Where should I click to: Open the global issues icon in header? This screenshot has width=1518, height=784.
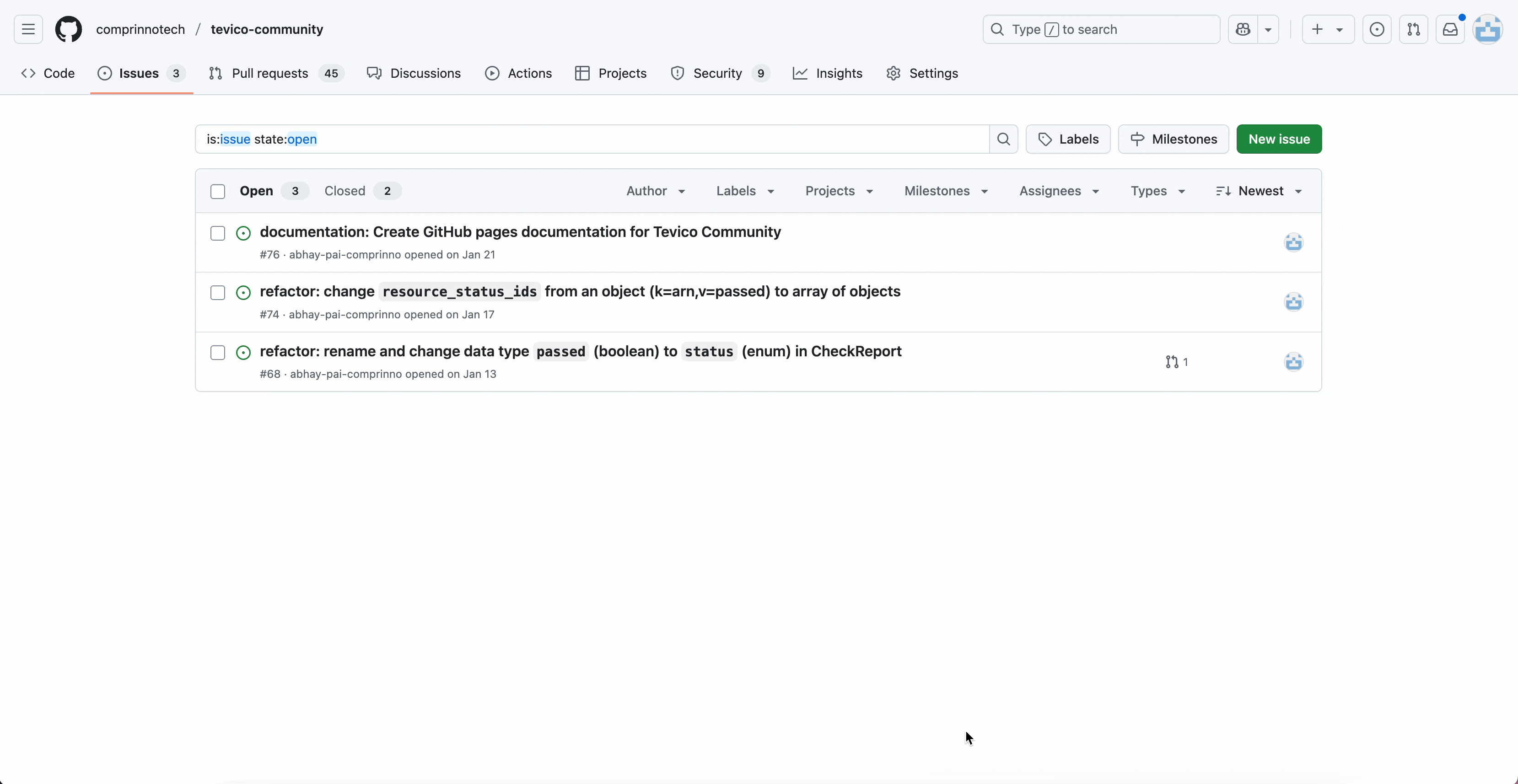tap(1377, 29)
